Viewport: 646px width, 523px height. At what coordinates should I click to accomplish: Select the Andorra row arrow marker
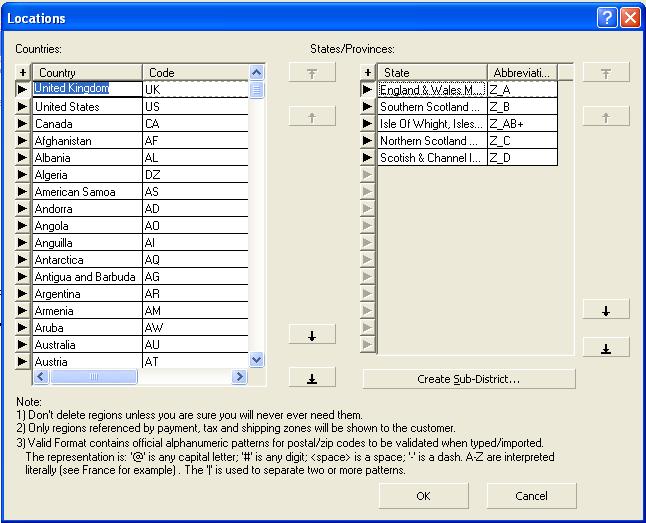coord(23,208)
